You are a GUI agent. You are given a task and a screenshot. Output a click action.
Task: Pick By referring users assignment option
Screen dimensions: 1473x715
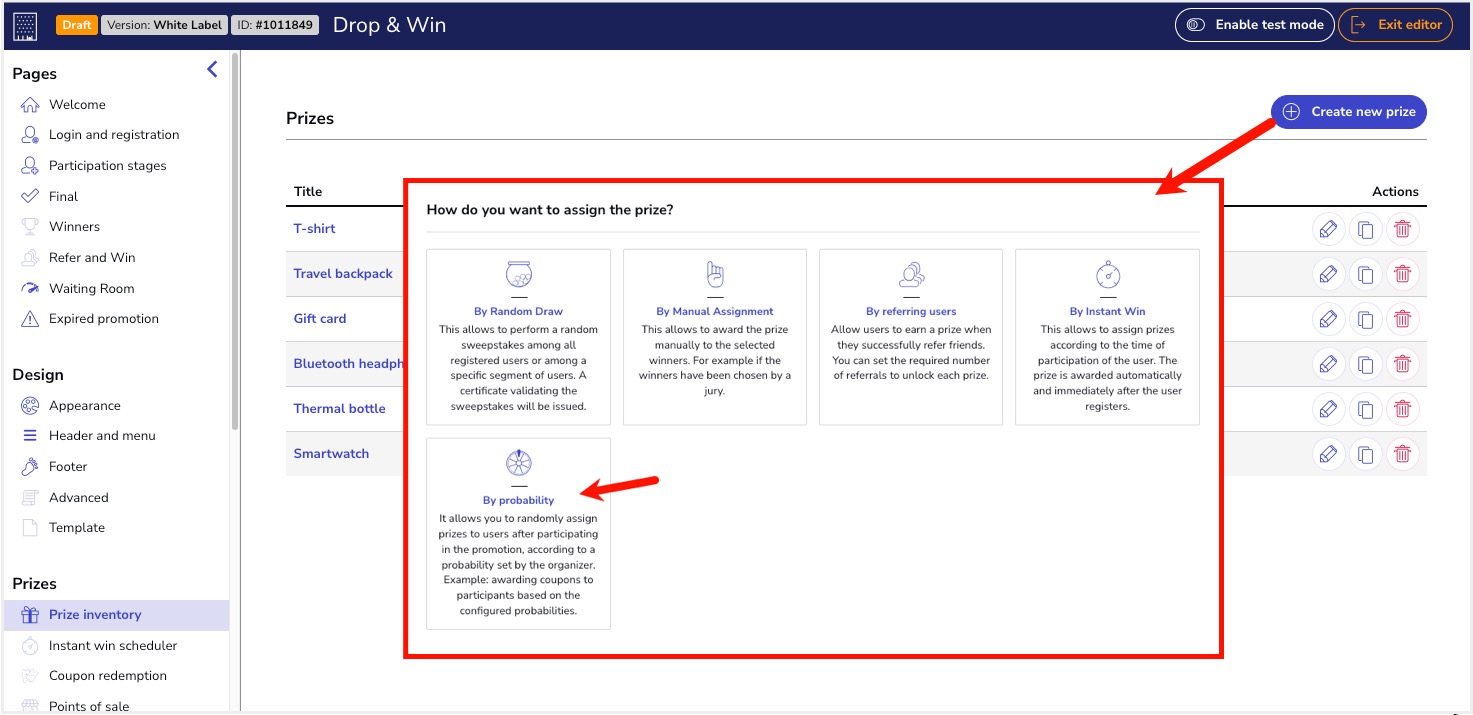coord(910,337)
